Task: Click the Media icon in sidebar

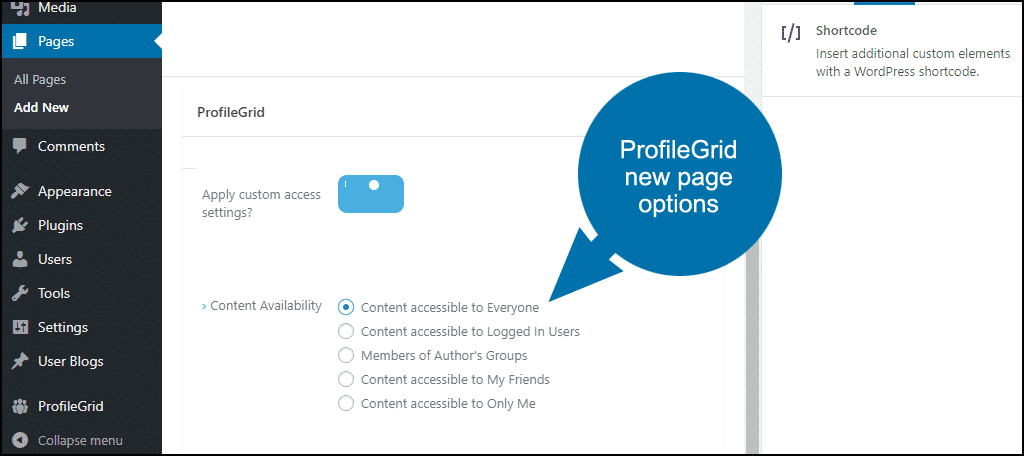Action: [20, 8]
